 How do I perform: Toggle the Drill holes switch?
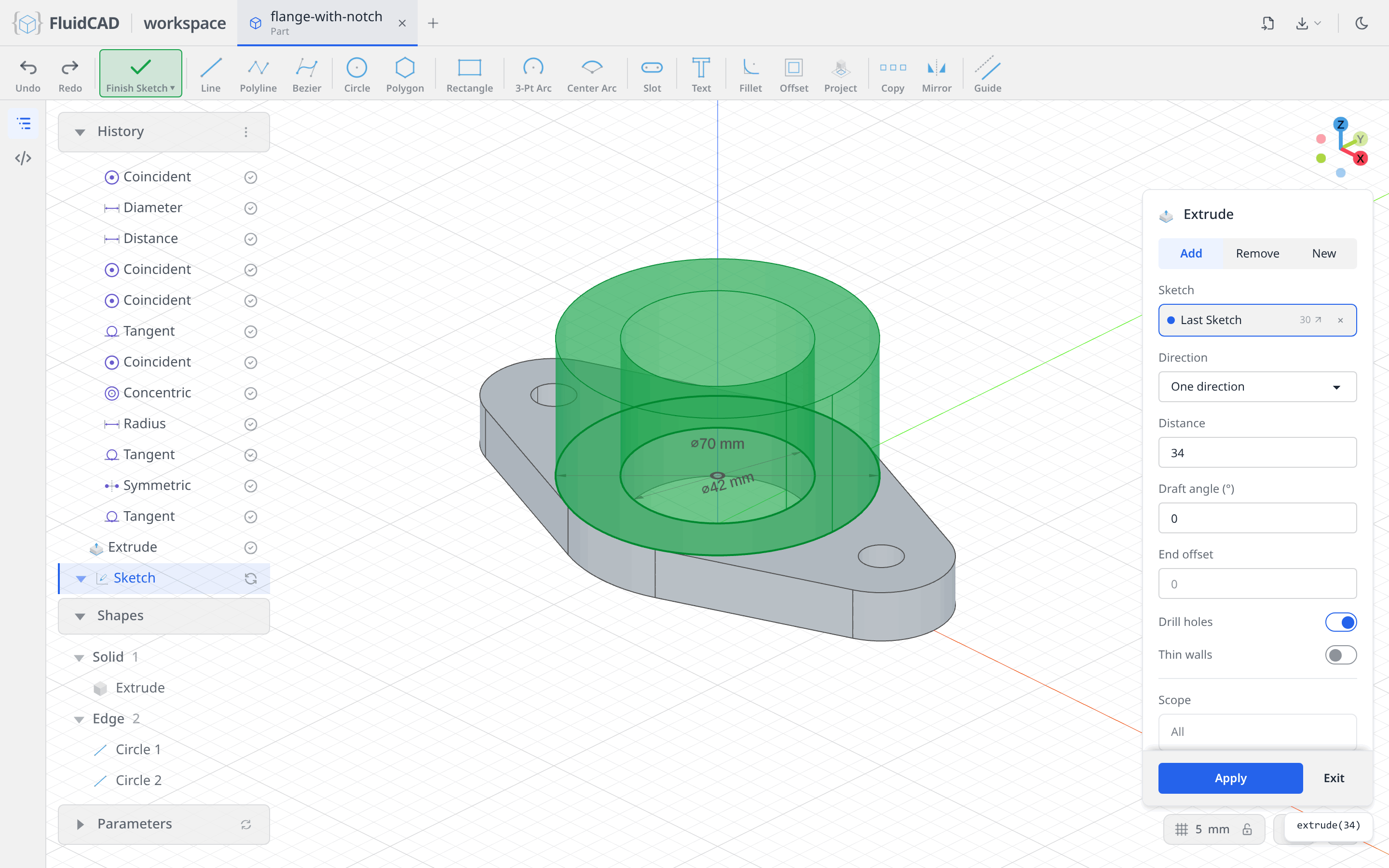[x=1341, y=622]
